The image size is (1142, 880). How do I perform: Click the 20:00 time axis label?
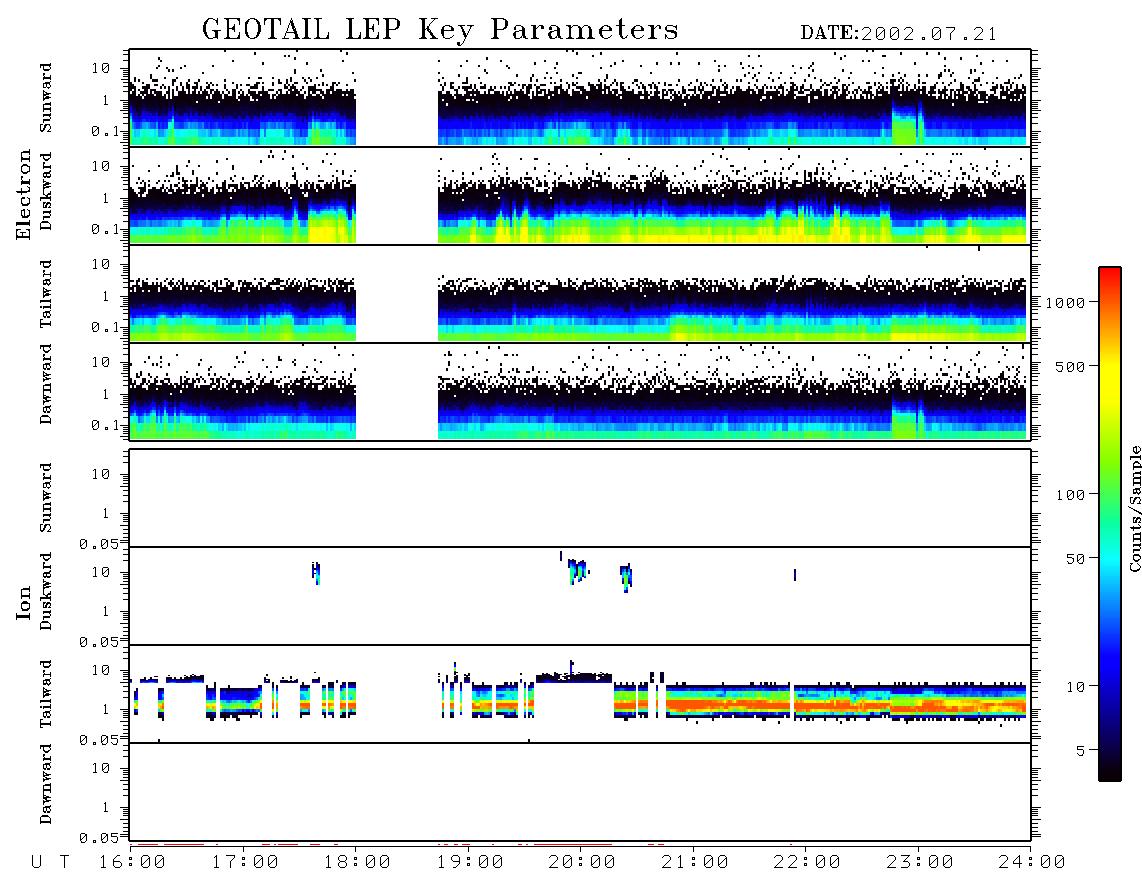click(582, 863)
